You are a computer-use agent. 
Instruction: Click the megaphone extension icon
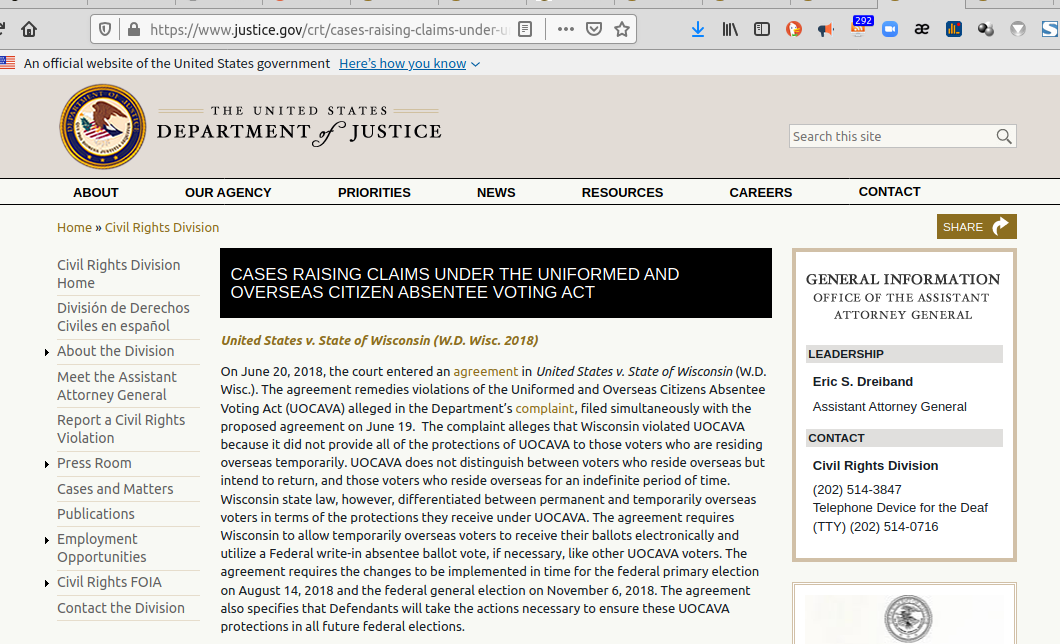[825, 30]
